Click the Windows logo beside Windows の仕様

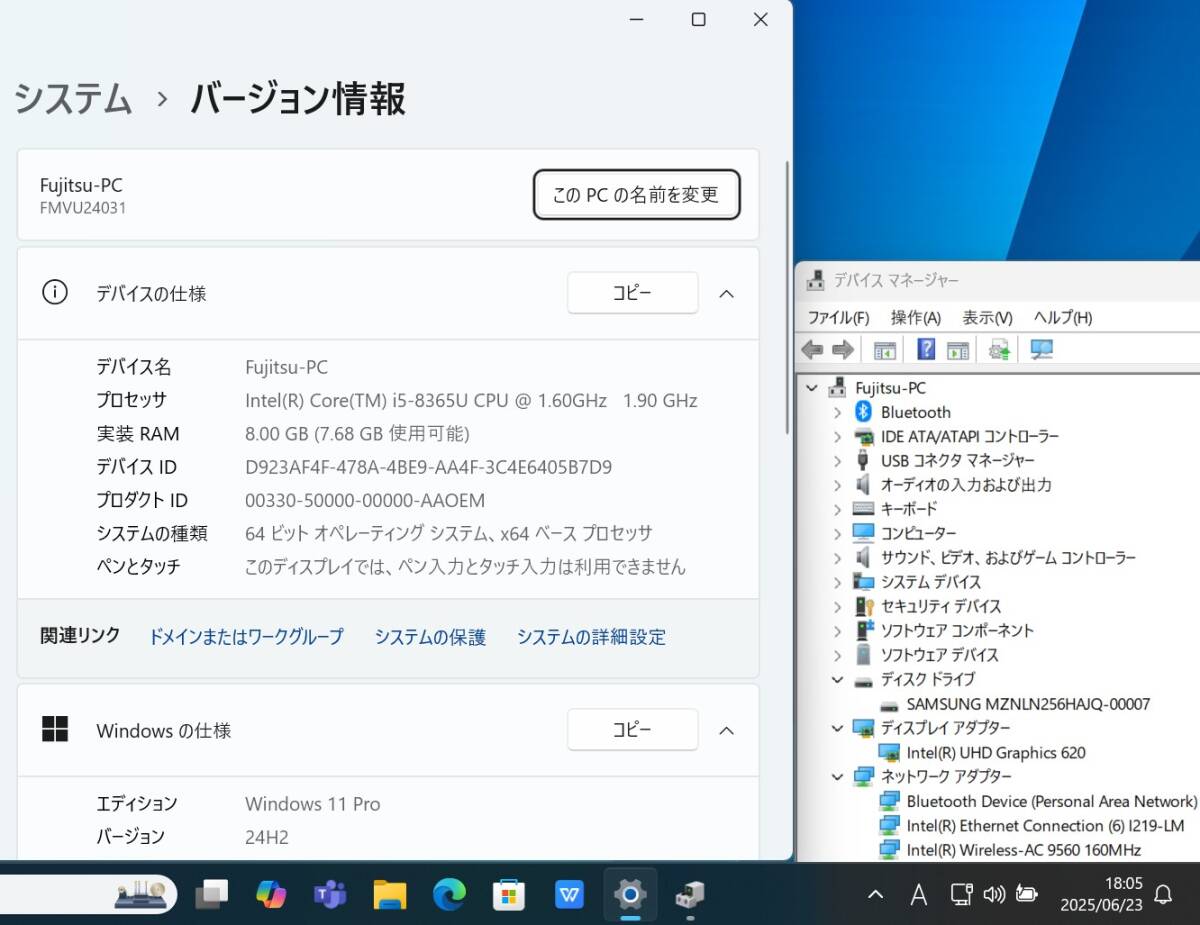[55, 729]
